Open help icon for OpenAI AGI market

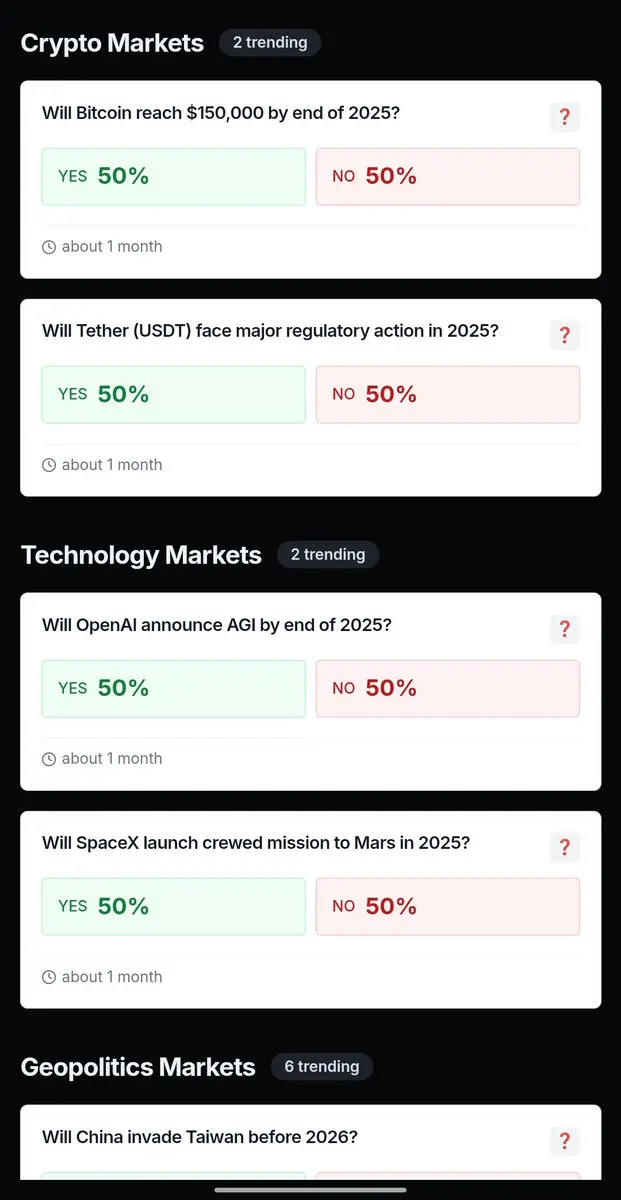point(564,629)
